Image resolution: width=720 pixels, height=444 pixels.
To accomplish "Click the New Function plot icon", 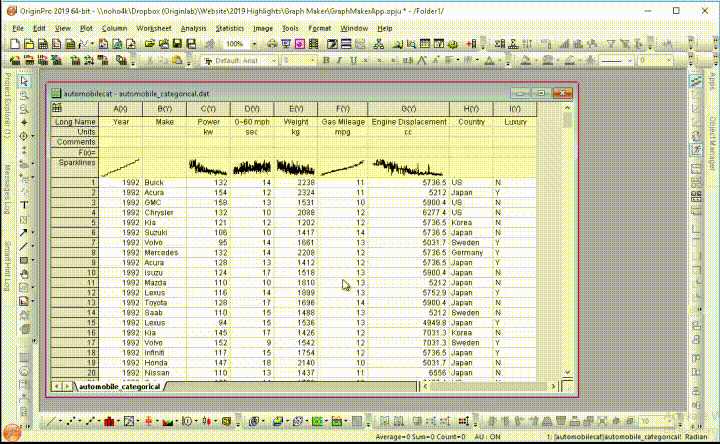I will [x=84, y=44].
